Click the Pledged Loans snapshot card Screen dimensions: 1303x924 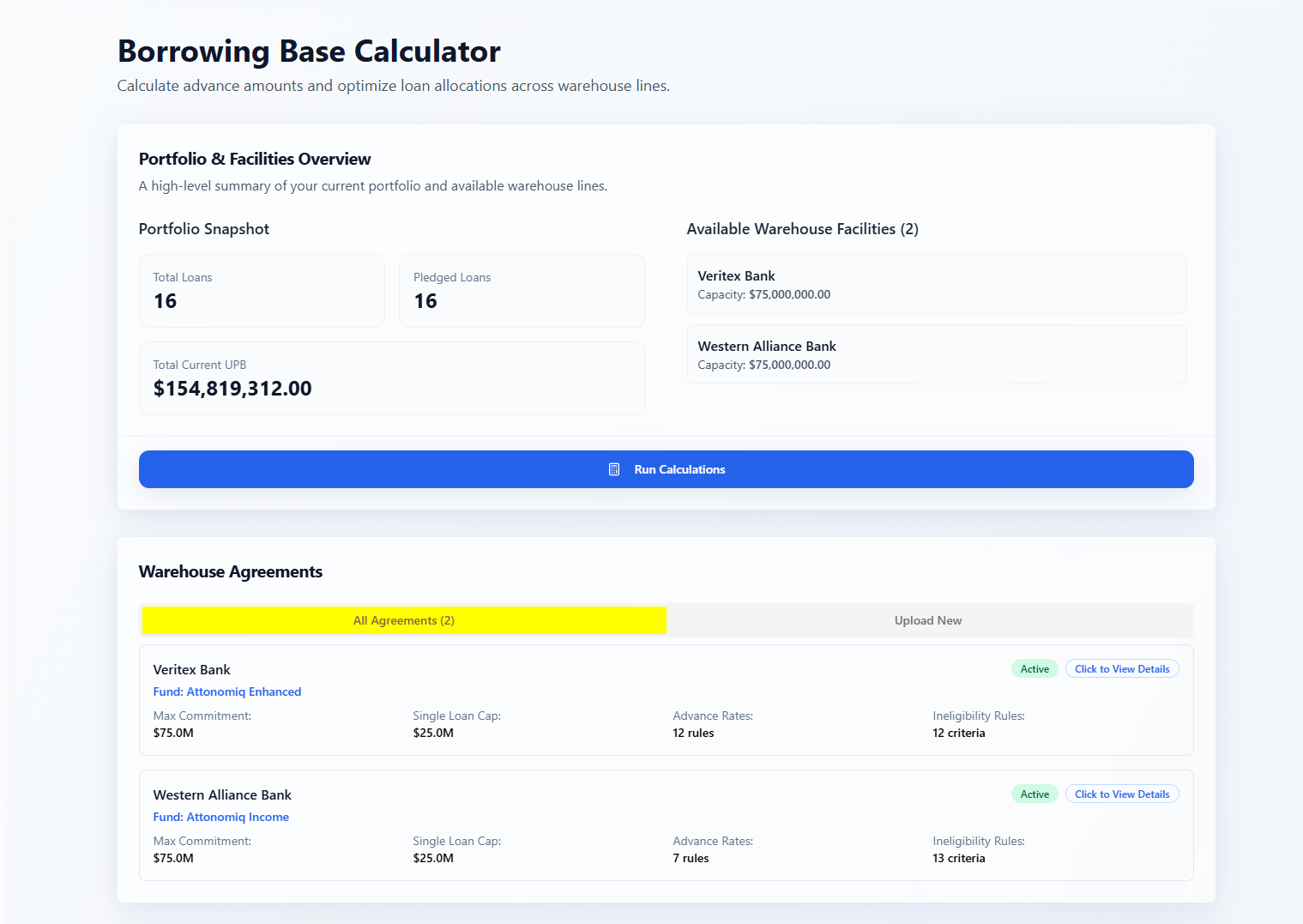(x=522, y=290)
